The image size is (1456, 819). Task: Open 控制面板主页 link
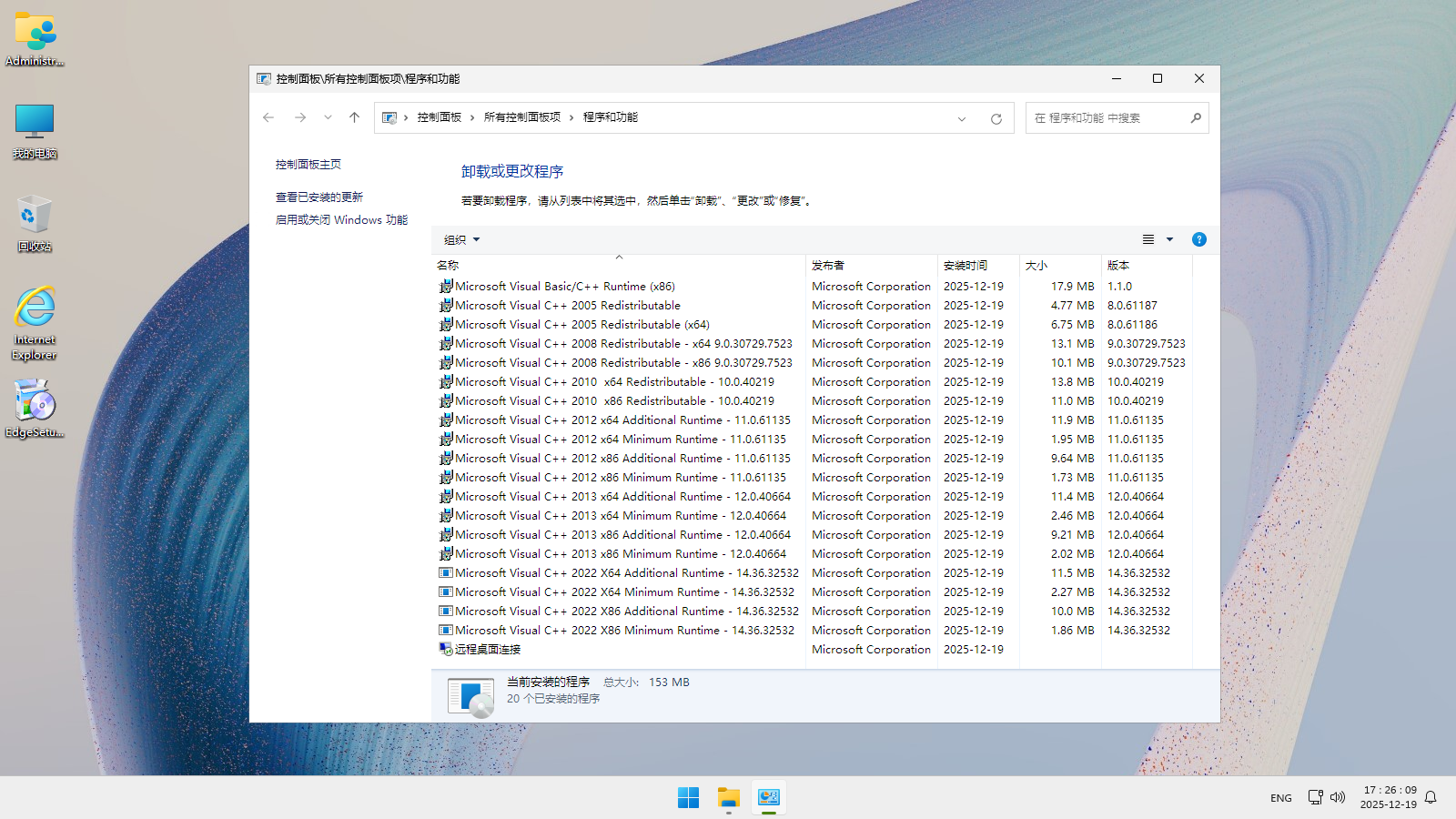(308, 165)
